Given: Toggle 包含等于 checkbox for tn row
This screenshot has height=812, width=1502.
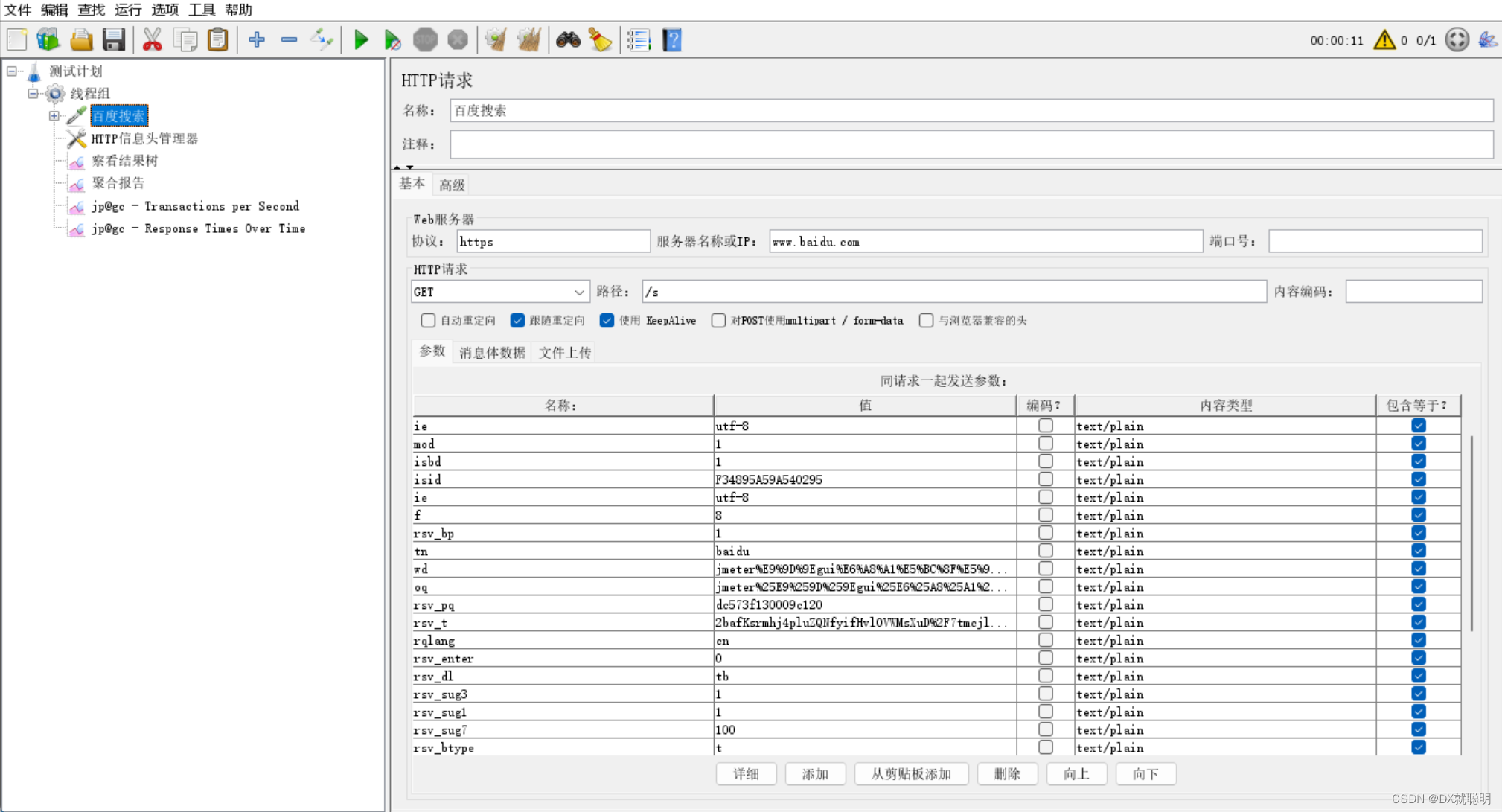Looking at the screenshot, I should (1419, 551).
